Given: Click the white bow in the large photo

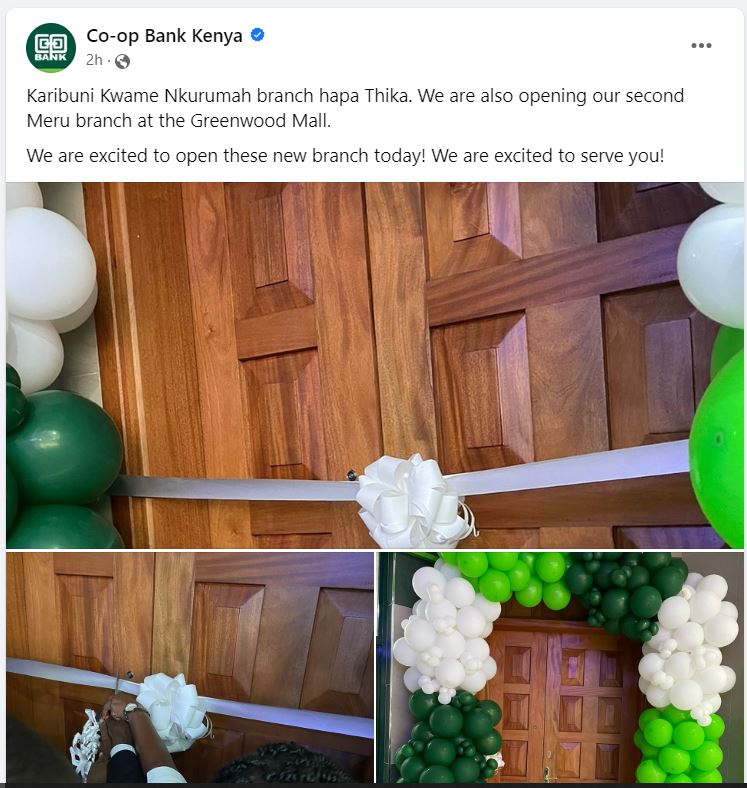Looking at the screenshot, I should point(414,502).
